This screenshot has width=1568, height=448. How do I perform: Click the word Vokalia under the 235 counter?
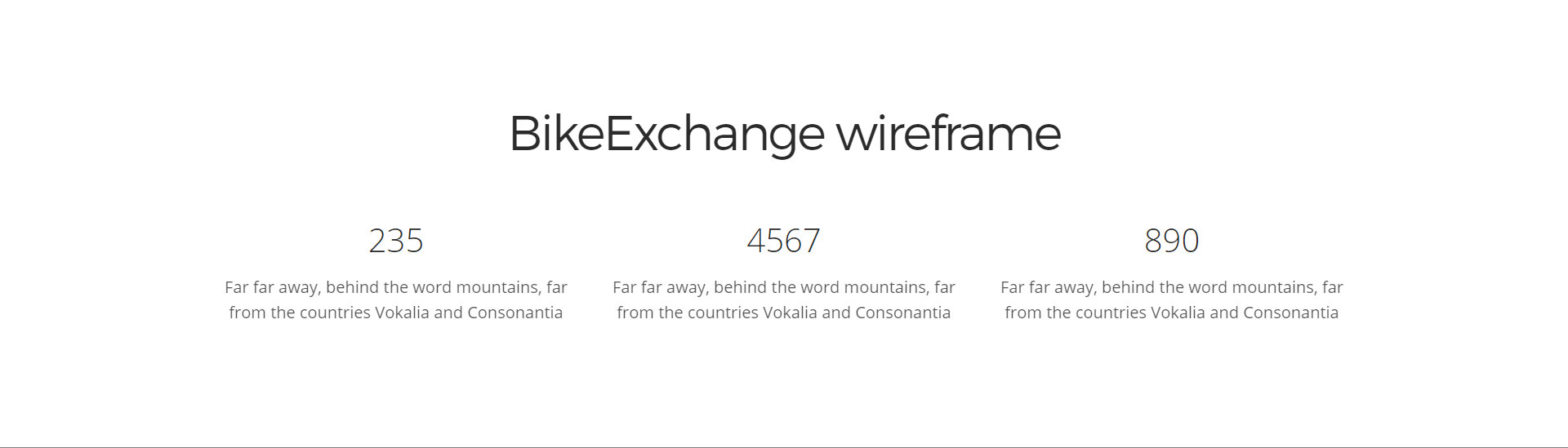402,313
